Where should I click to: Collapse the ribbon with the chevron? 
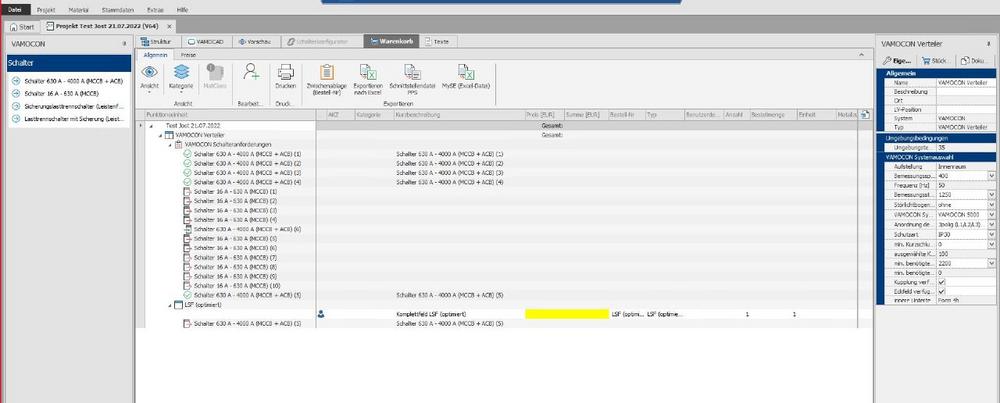click(862, 55)
